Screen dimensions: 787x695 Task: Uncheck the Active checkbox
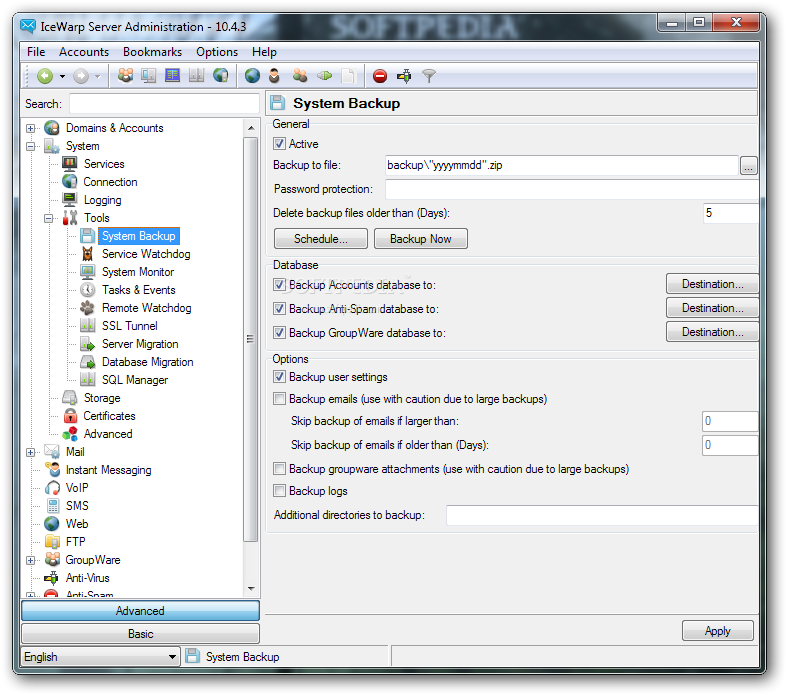(280, 144)
